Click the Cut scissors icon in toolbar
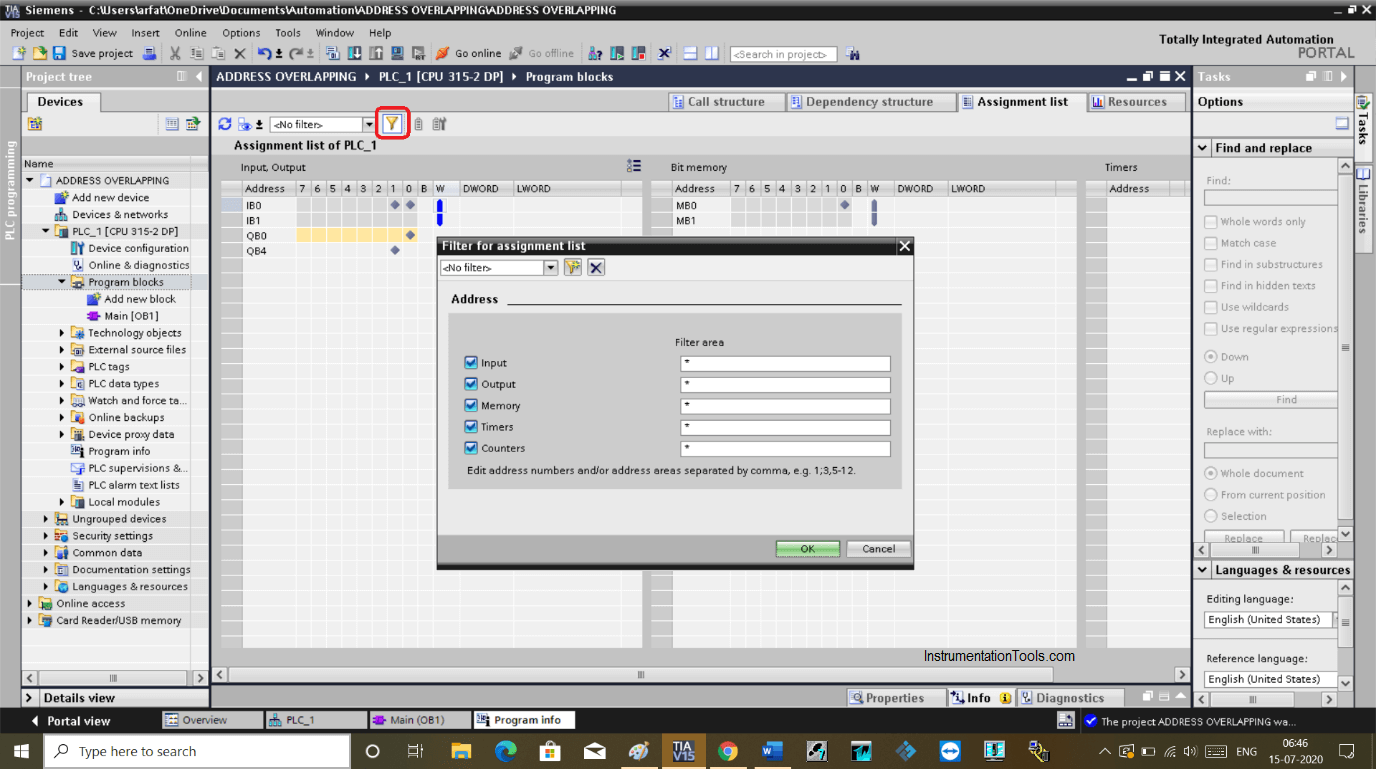Image resolution: width=1376 pixels, height=769 pixels. point(175,53)
